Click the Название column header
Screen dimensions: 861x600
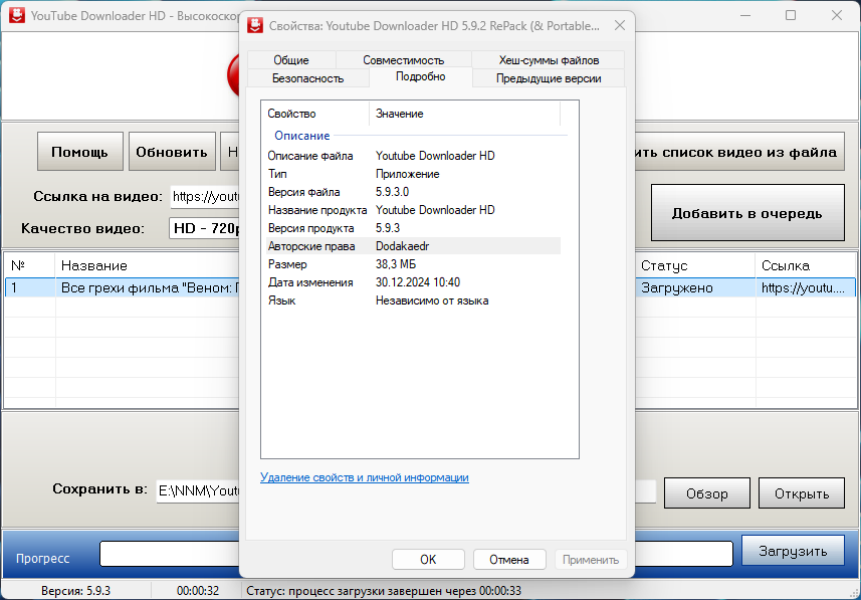tap(147, 266)
